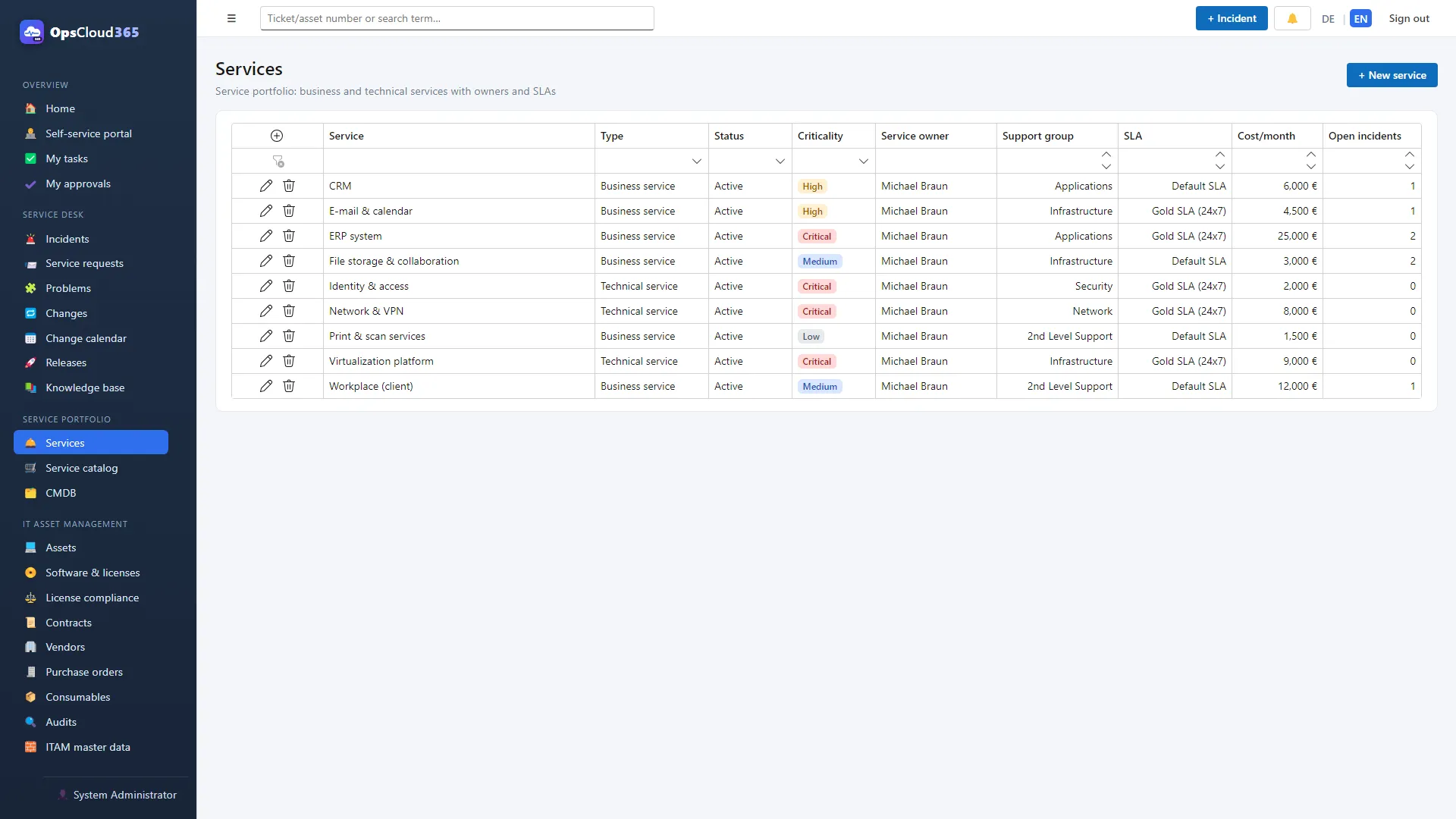Open the Audits page
This screenshot has width=1456, height=819.
(x=91, y=722)
